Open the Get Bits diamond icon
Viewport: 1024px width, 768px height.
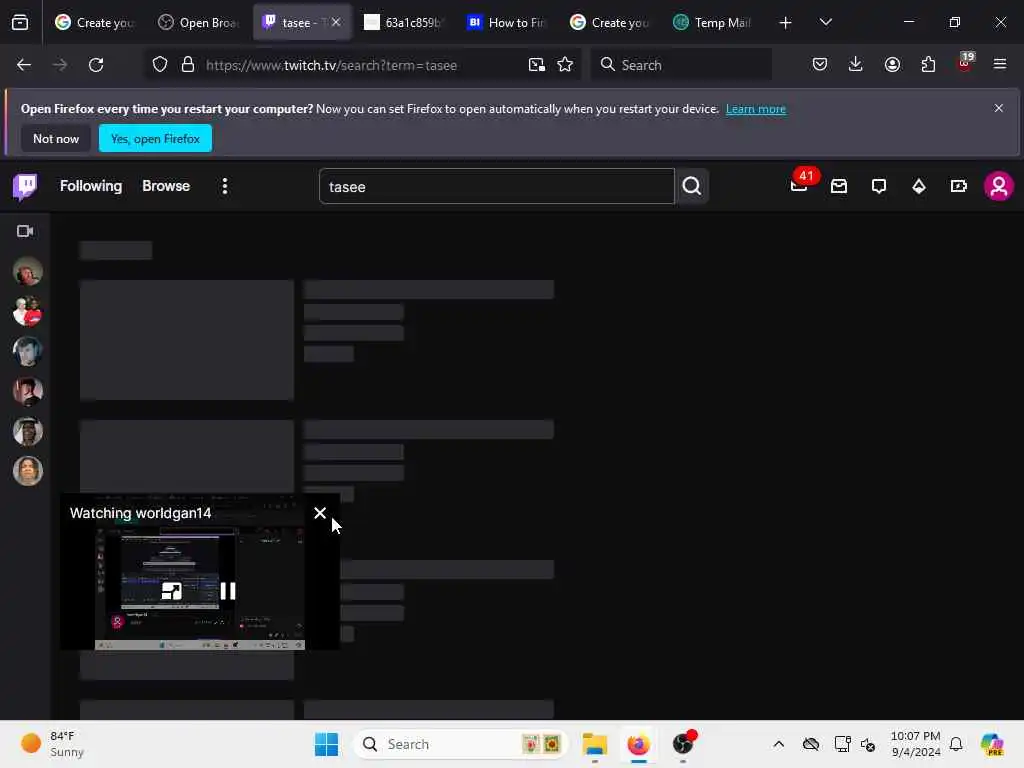coord(919,187)
